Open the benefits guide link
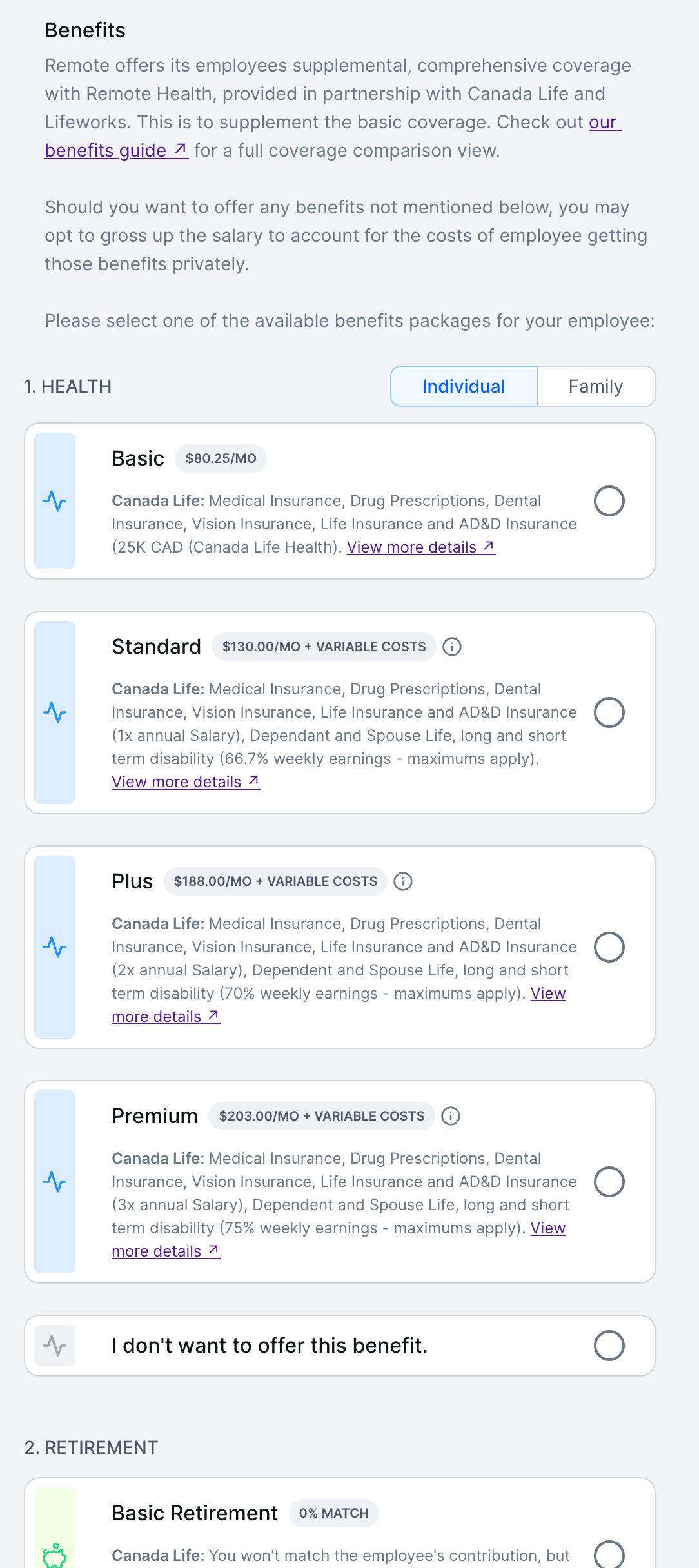Image resolution: width=699 pixels, height=1568 pixels. tap(117, 150)
